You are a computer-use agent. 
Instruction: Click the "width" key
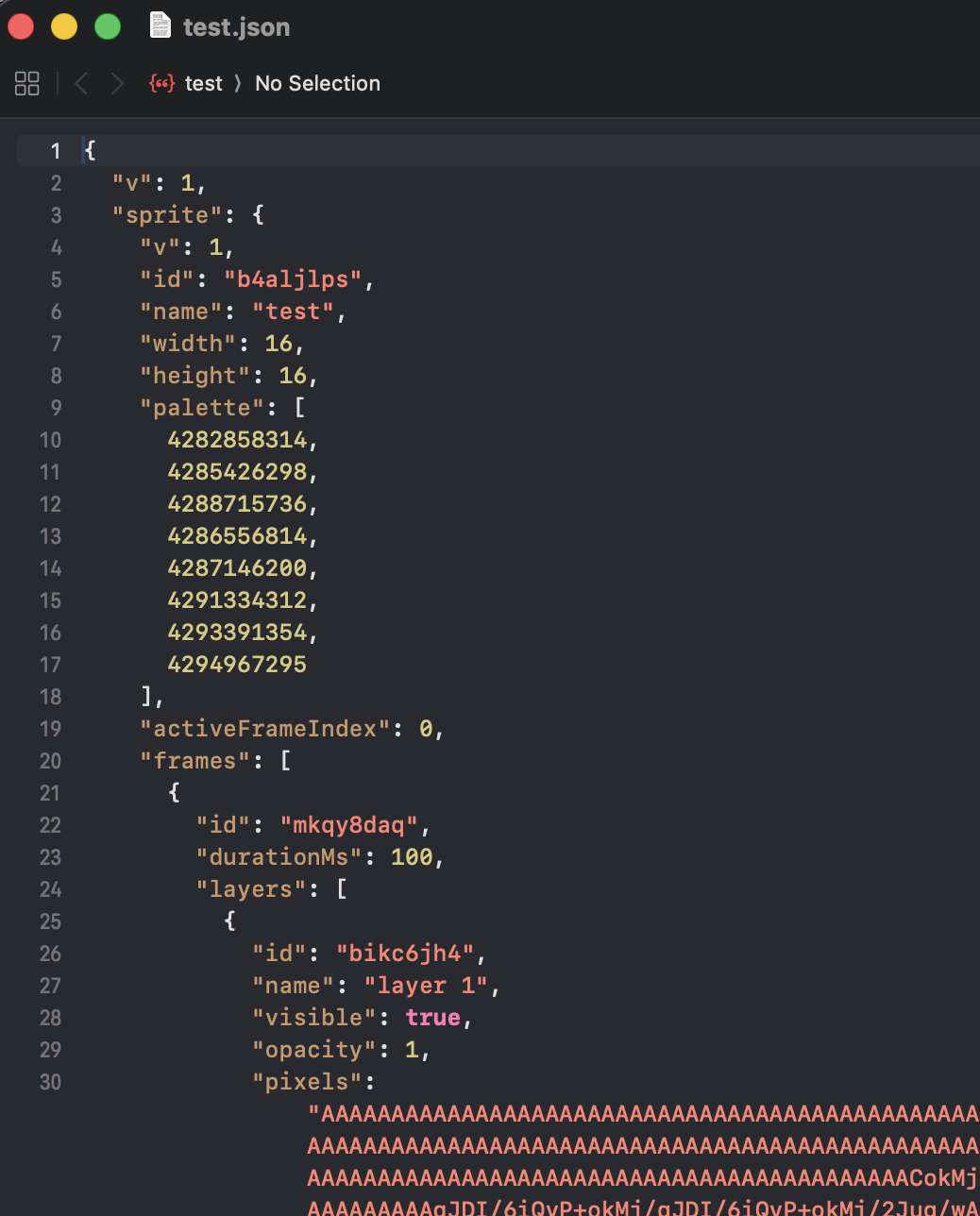coord(188,344)
